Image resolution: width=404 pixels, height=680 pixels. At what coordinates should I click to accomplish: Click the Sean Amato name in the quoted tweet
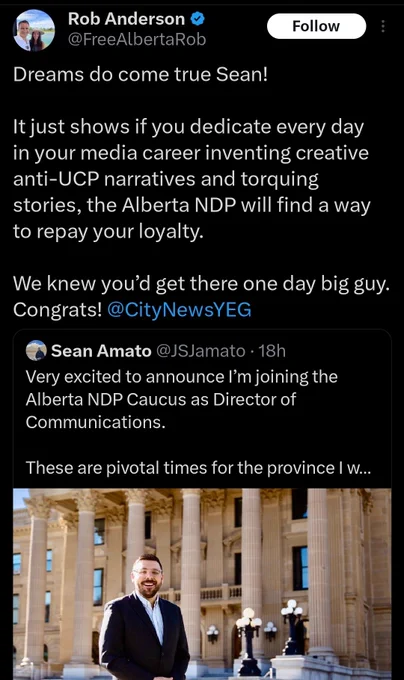[101, 350]
